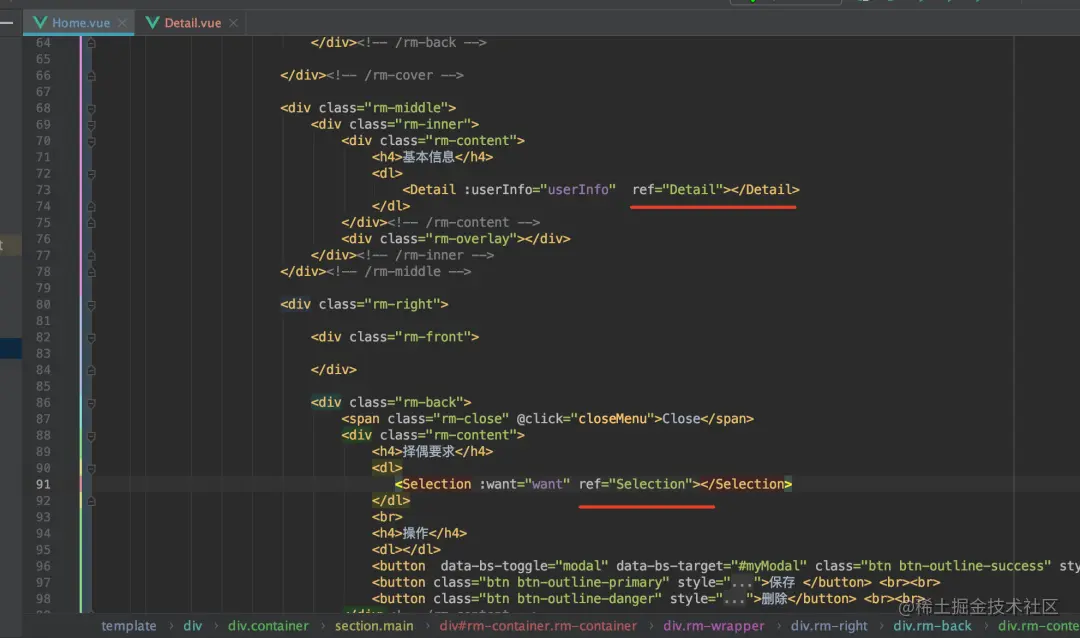
Task: Switch to the Home.vue tab
Action: 81,23
